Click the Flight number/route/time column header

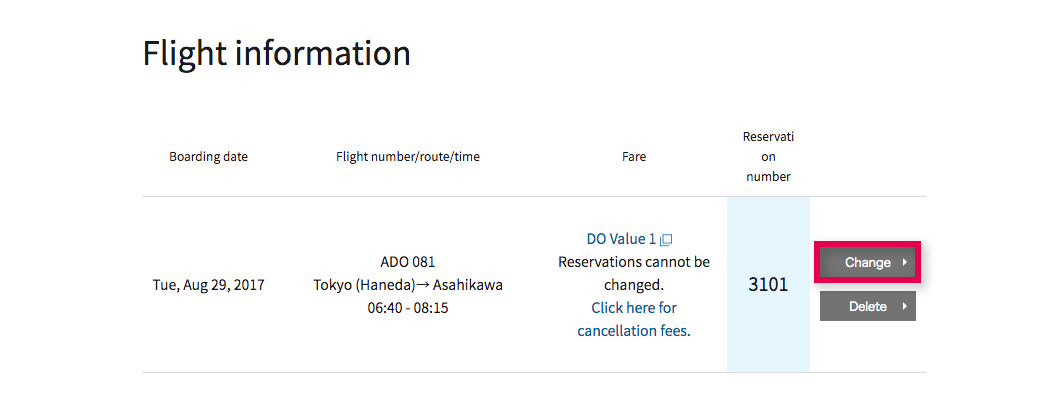(x=408, y=157)
